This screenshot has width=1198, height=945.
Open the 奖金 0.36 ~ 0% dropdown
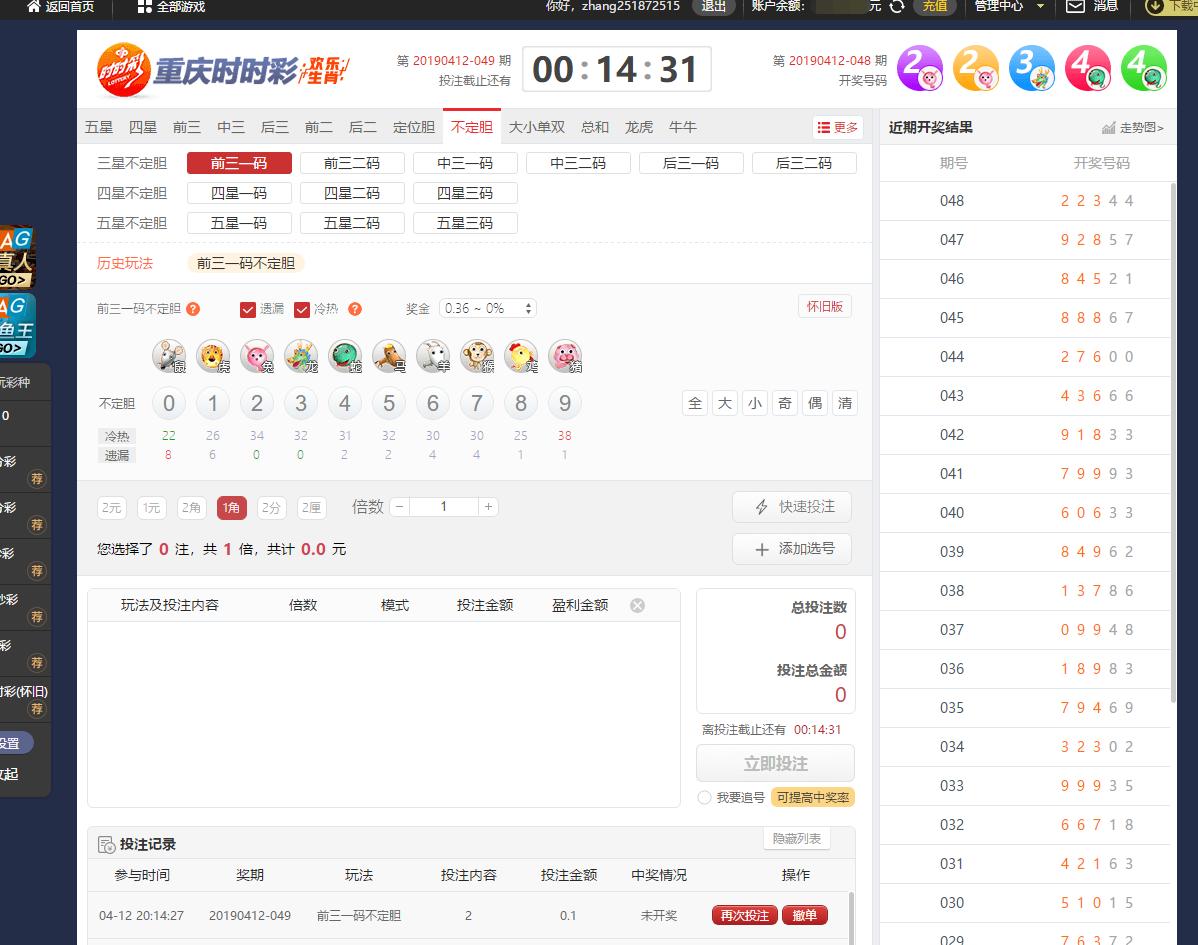tap(488, 308)
